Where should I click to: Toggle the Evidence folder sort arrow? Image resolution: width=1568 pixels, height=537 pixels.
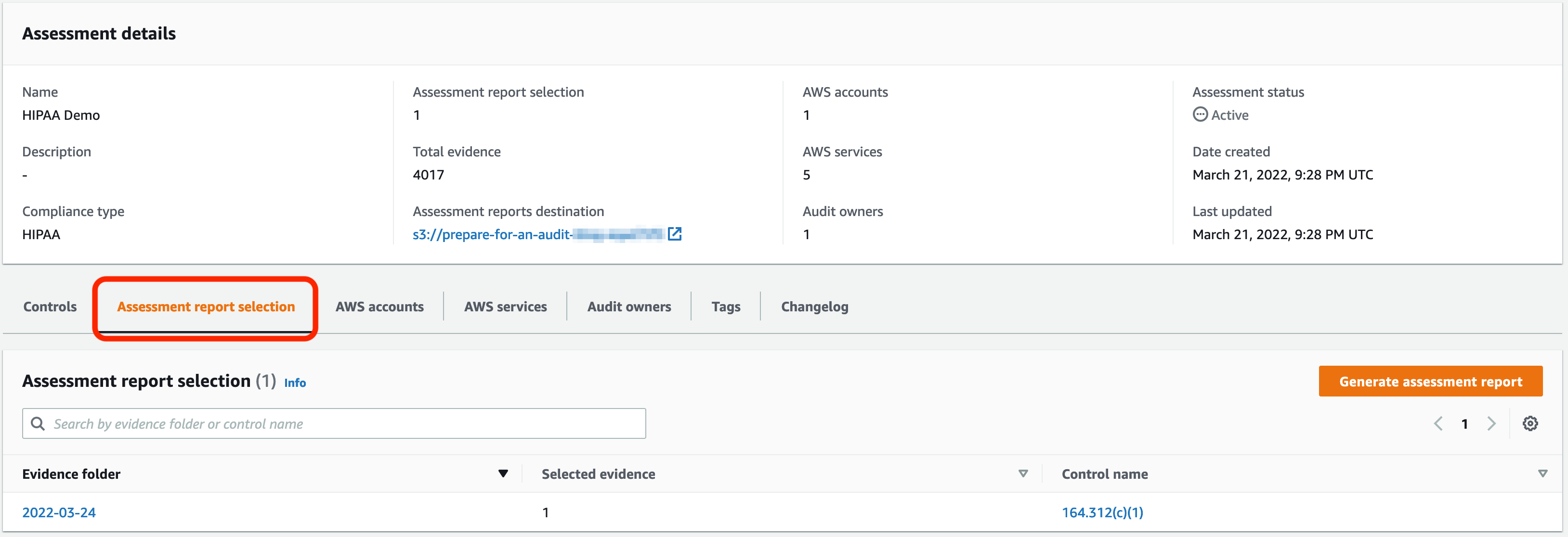pos(503,473)
